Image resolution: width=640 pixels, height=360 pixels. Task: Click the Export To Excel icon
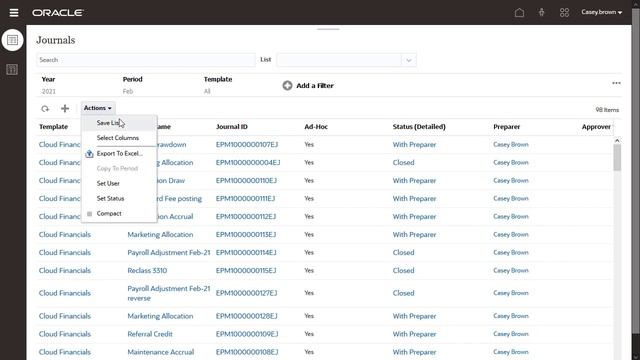coord(89,154)
